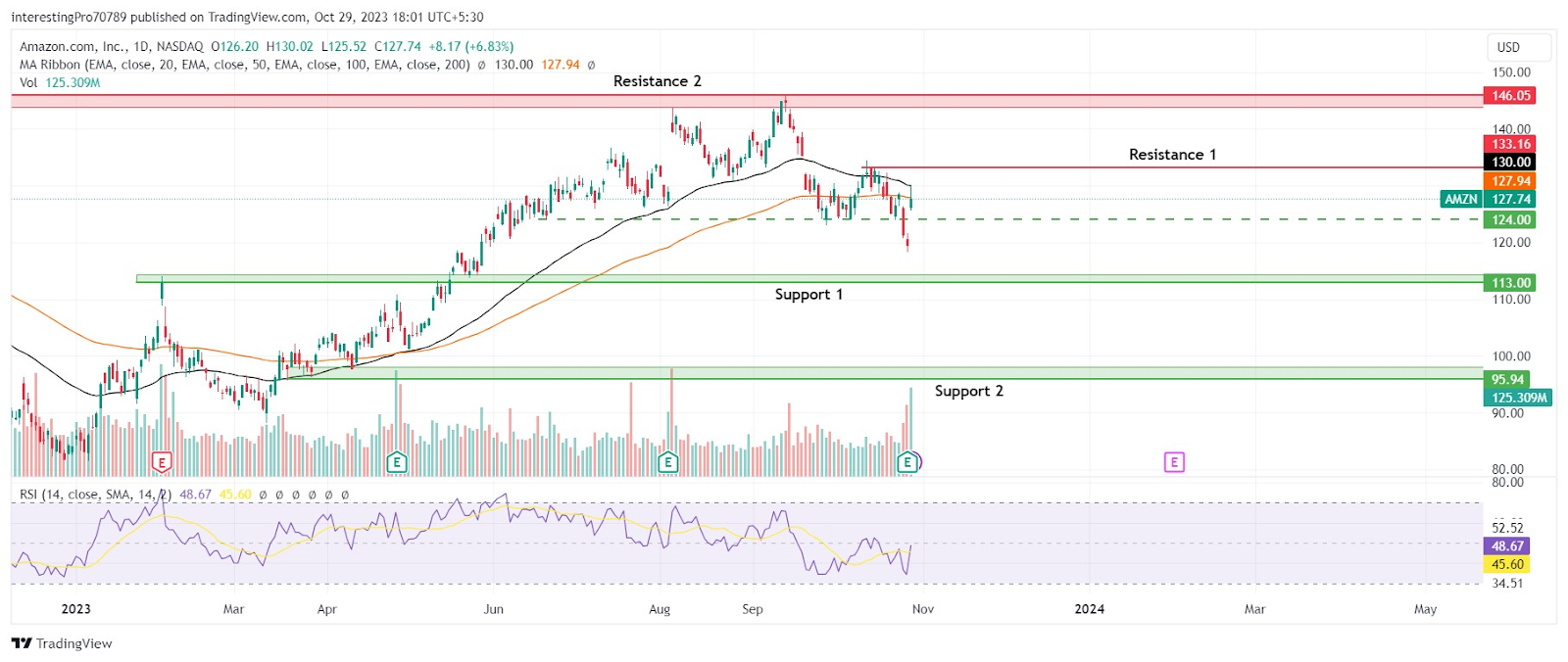Click the Aug time axis label
Image resolution: width=1568 pixels, height=662 pixels.
point(660,609)
